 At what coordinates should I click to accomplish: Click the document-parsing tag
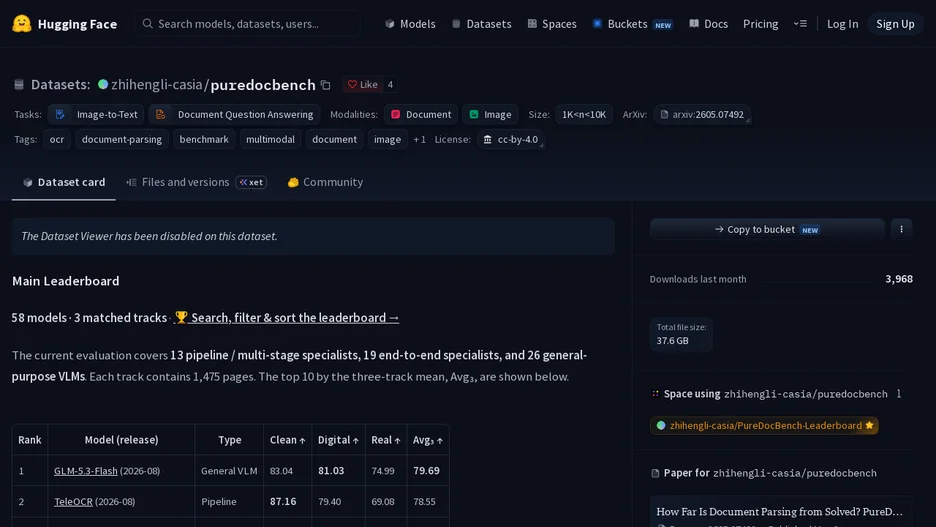pos(122,140)
